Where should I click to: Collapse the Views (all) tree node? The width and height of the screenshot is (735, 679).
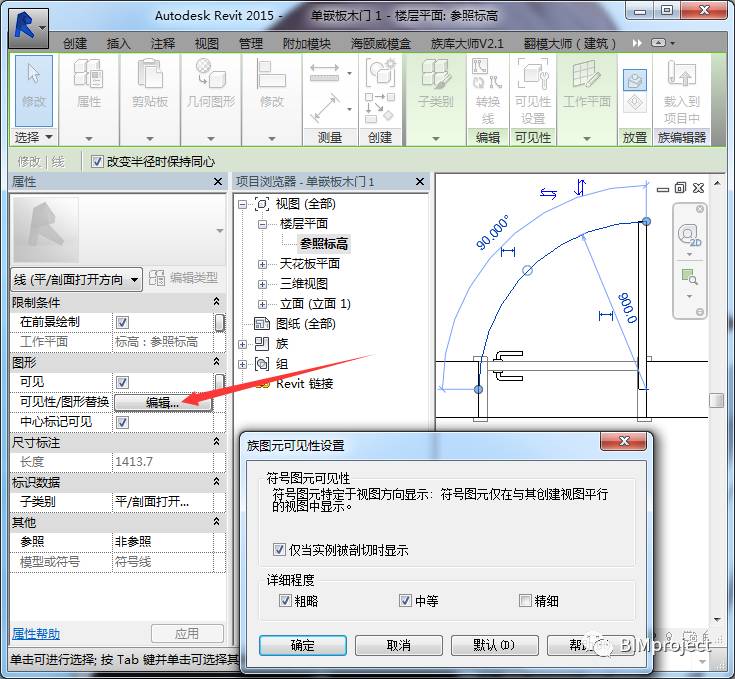coord(242,204)
